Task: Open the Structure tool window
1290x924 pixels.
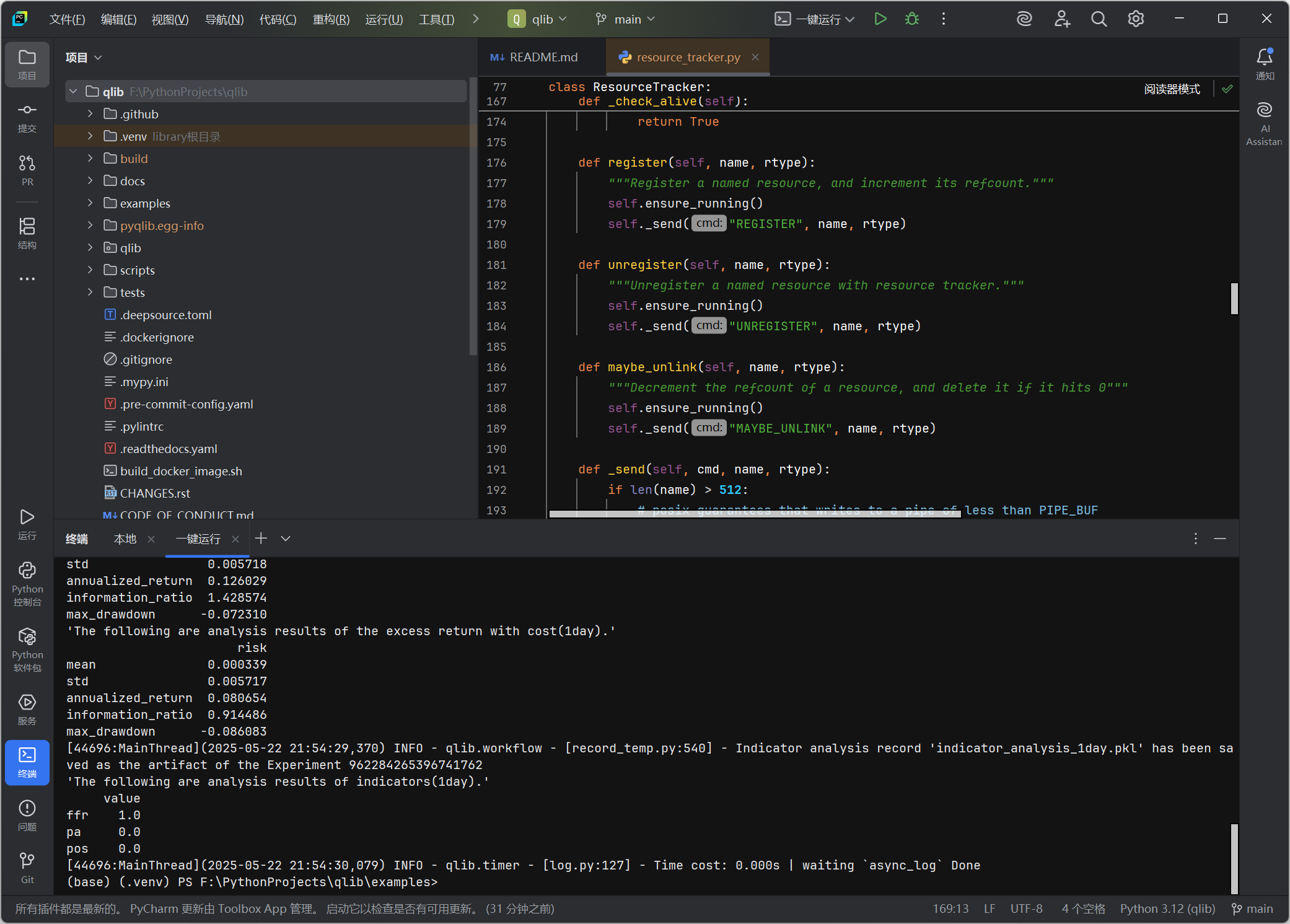Action: (x=27, y=233)
